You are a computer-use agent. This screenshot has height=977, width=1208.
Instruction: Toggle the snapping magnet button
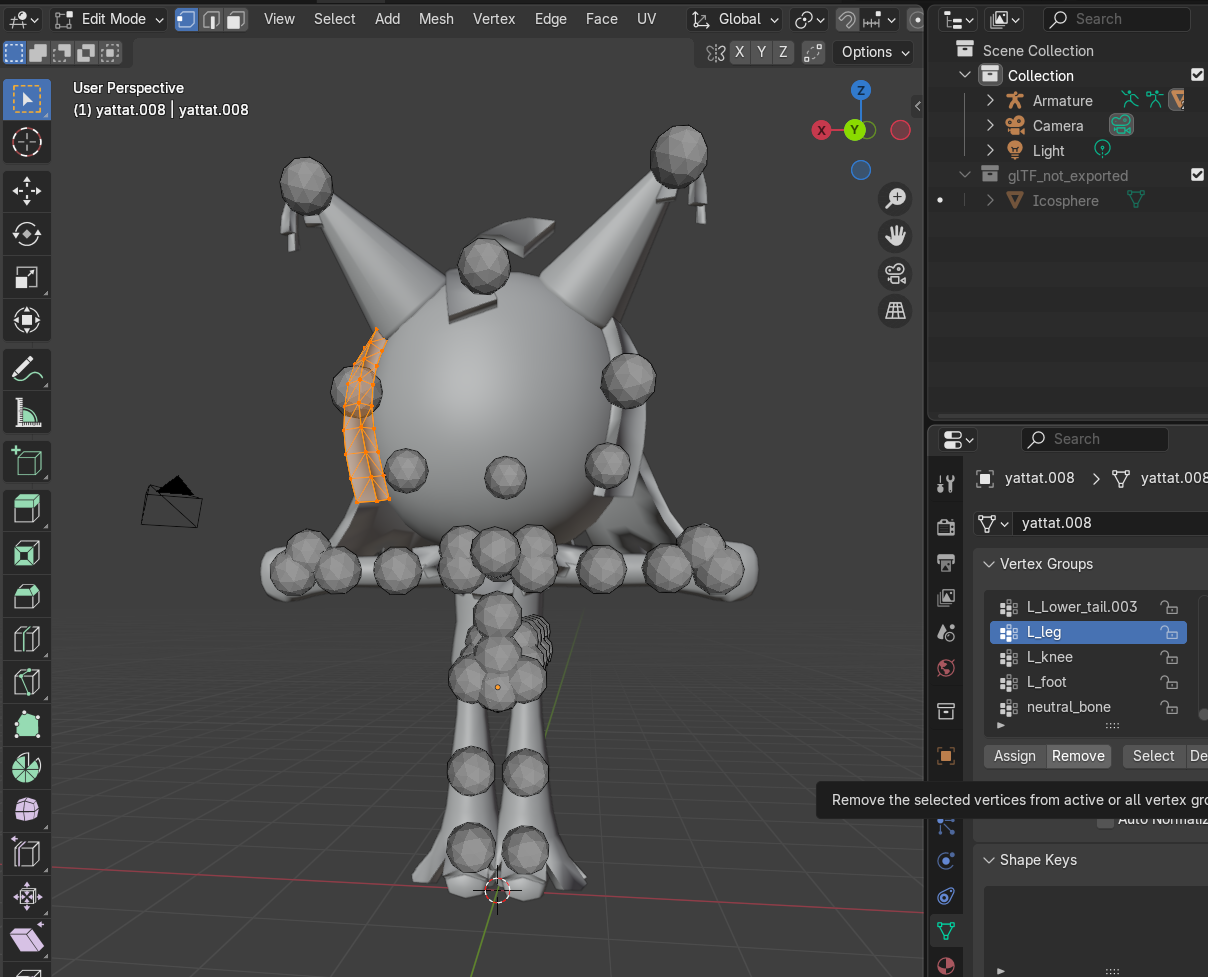coord(847,19)
